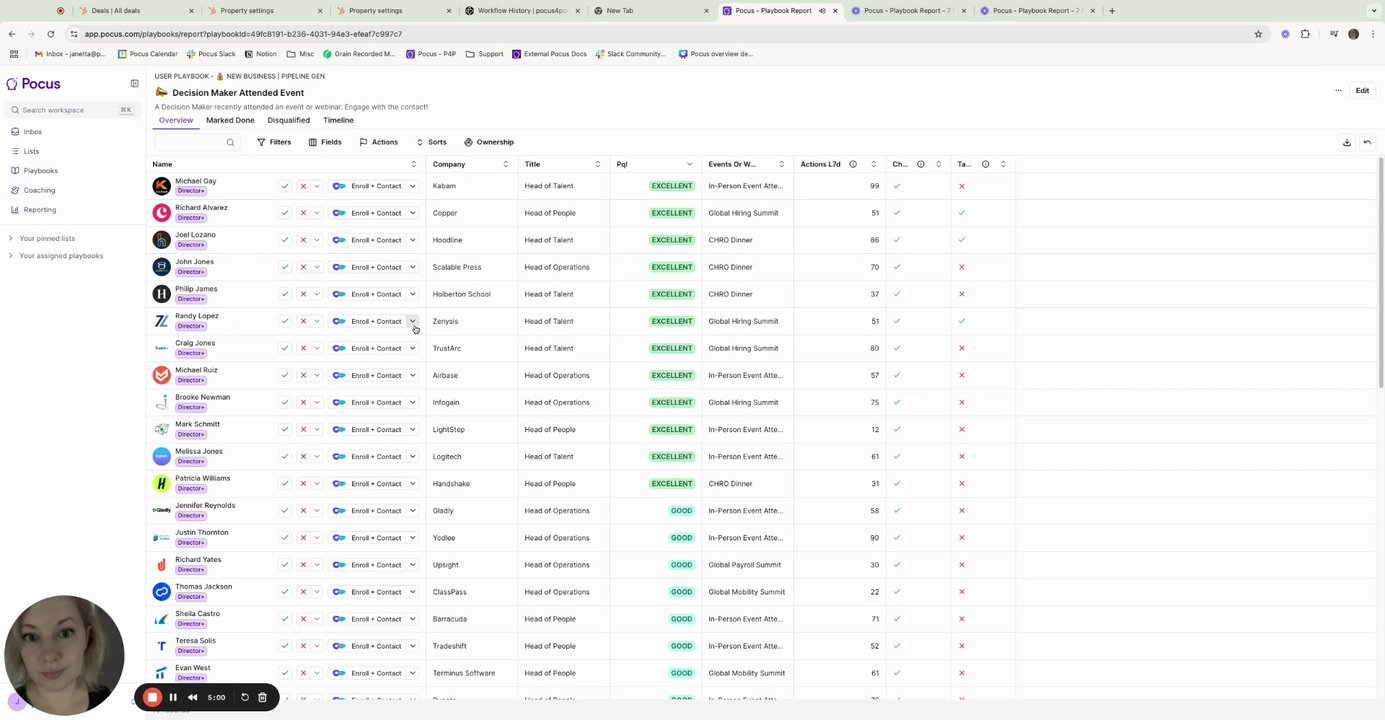Stop the screen recording
1385x720 pixels.
pos(152,697)
